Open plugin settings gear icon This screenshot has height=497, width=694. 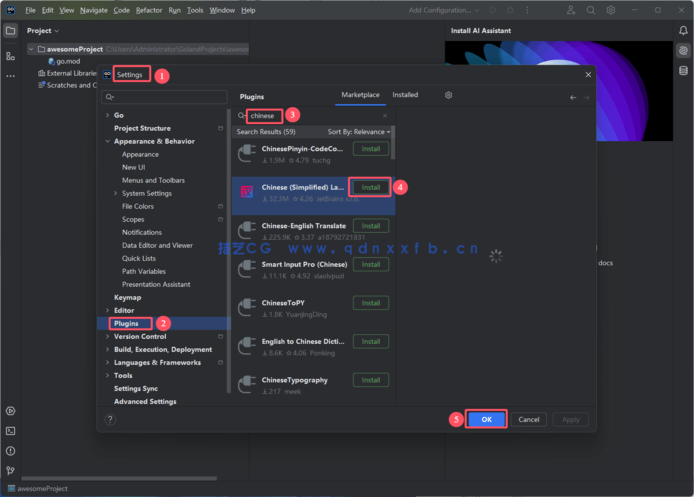pyautogui.click(x=448, y=95)
